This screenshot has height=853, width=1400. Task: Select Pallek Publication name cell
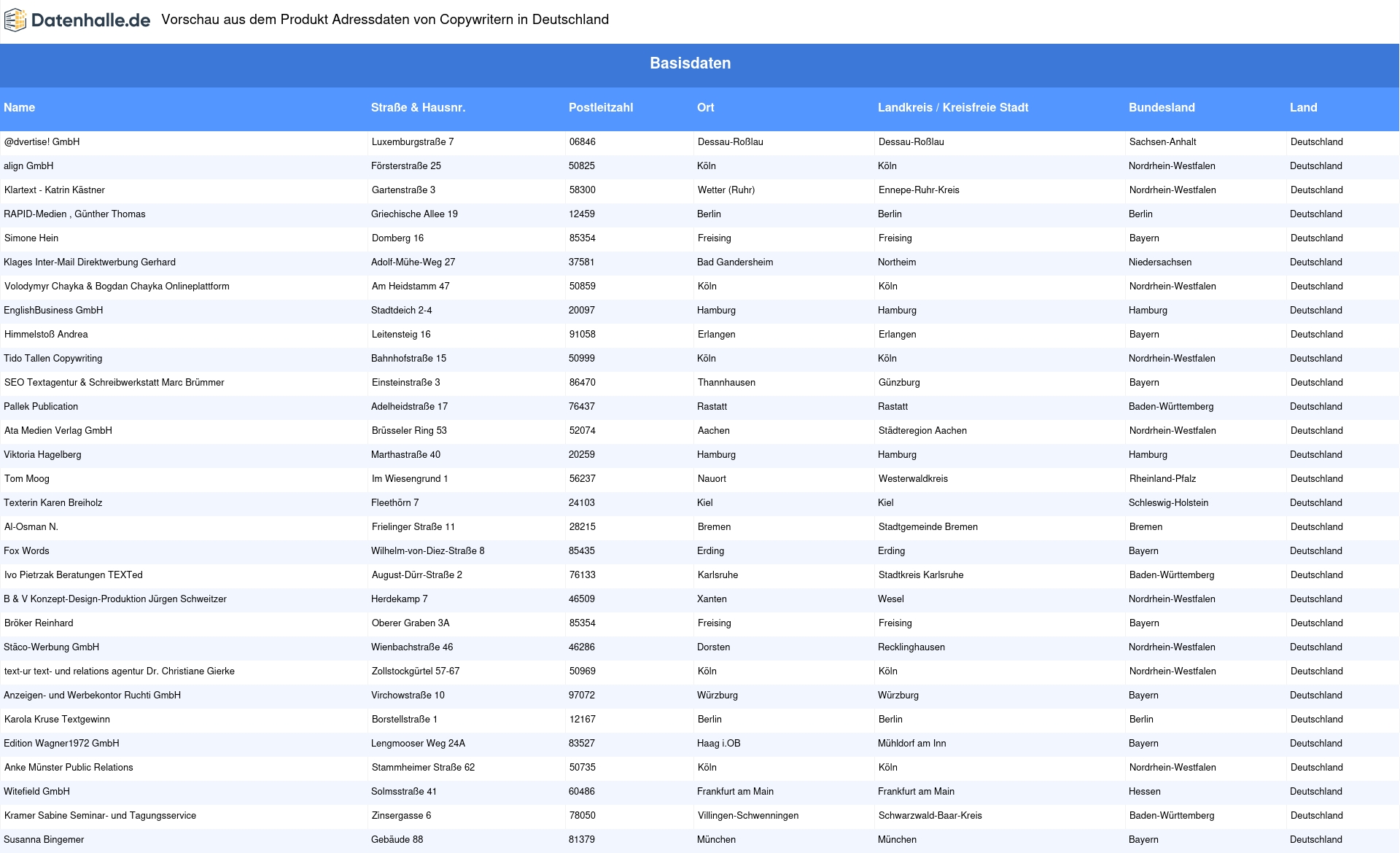click(41, 407)
